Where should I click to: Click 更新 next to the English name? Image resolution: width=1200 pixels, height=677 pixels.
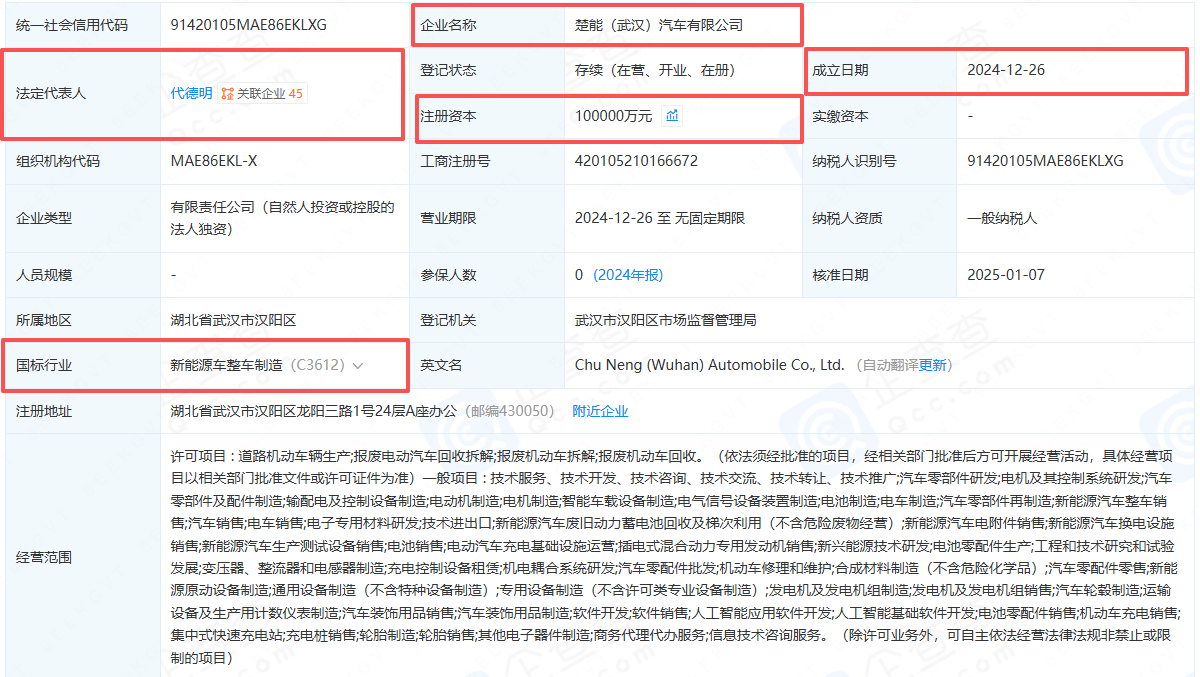934,366
